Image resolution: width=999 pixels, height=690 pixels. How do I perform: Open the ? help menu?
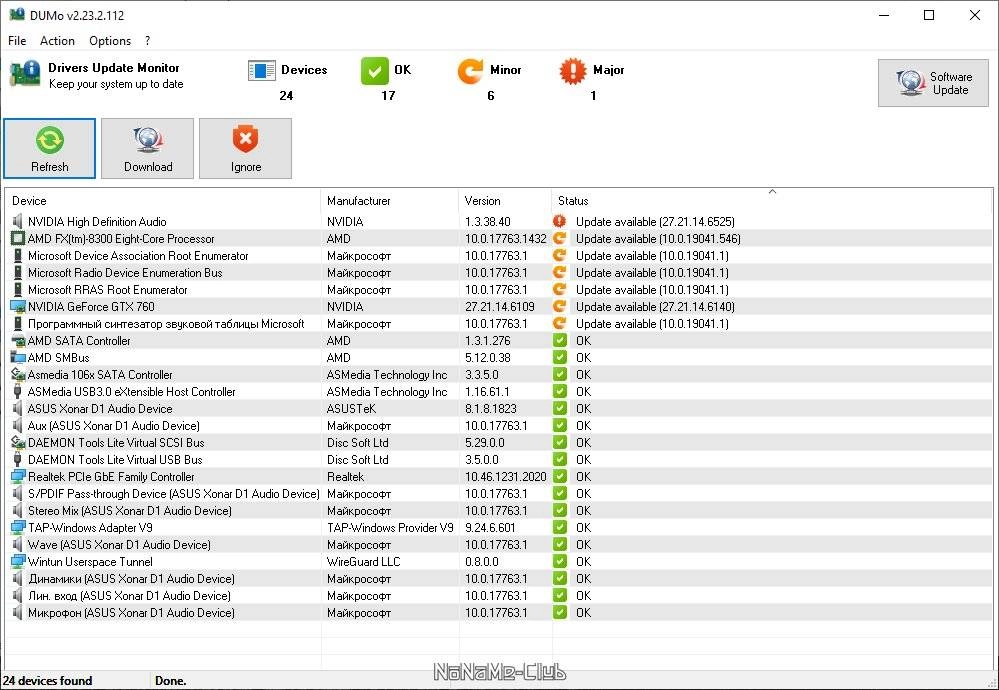coord(148,41)
